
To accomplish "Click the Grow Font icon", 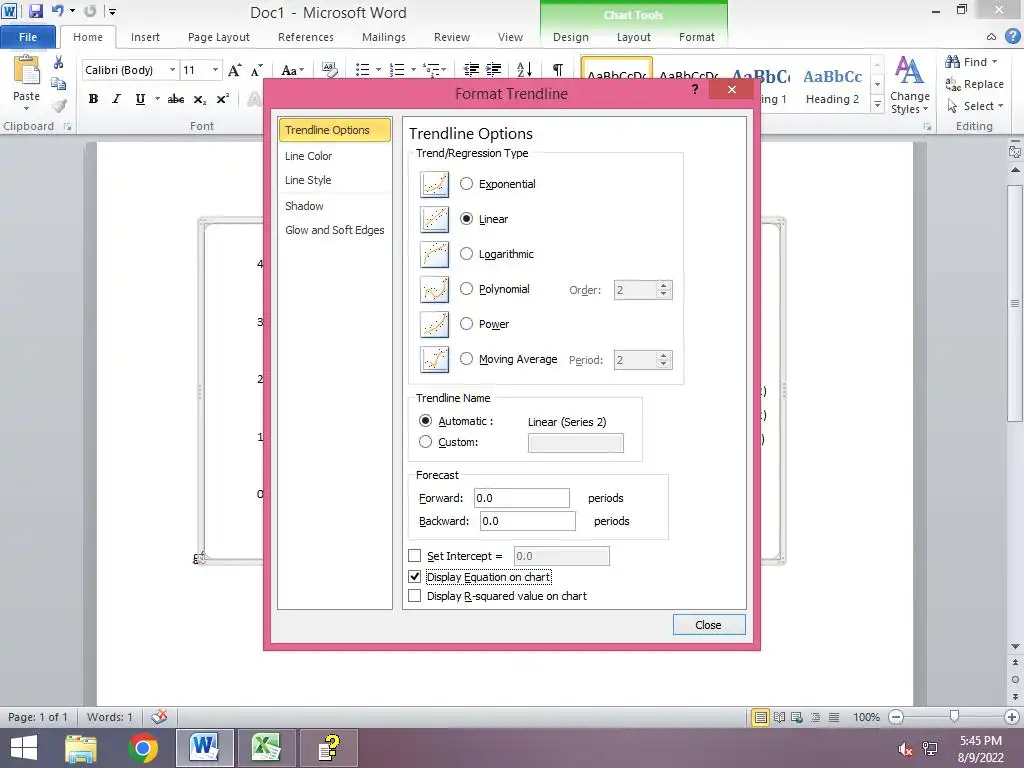I will click(234, 70).
